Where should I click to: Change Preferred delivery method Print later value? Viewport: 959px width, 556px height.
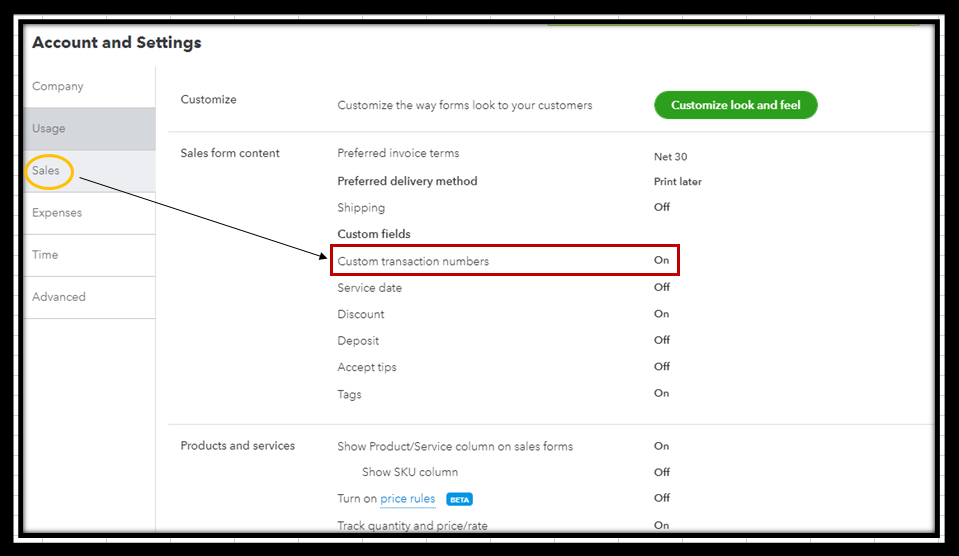(677, 182)
